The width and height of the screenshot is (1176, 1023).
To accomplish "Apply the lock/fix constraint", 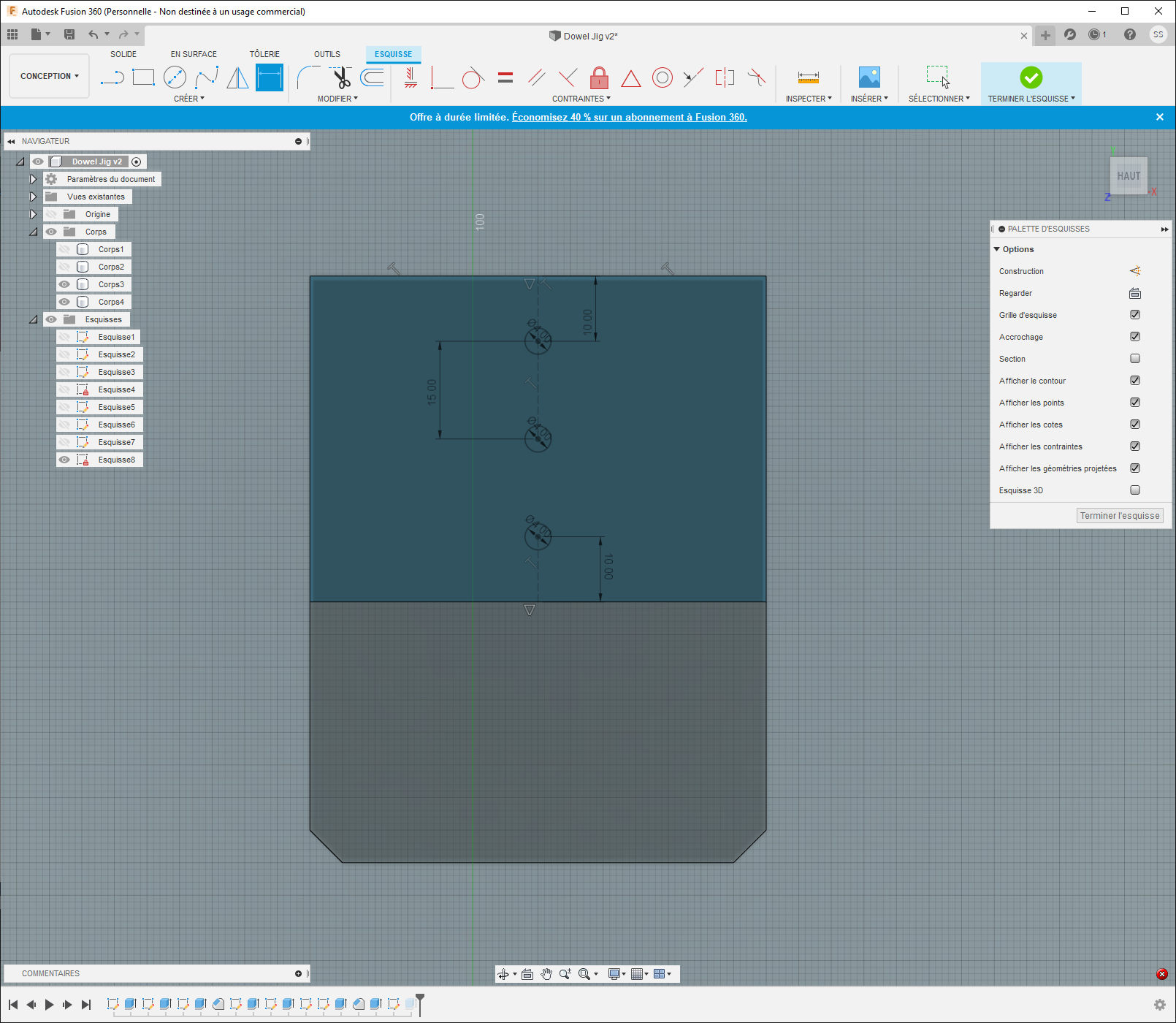I will pyautogui.click(x=599, y=77).
